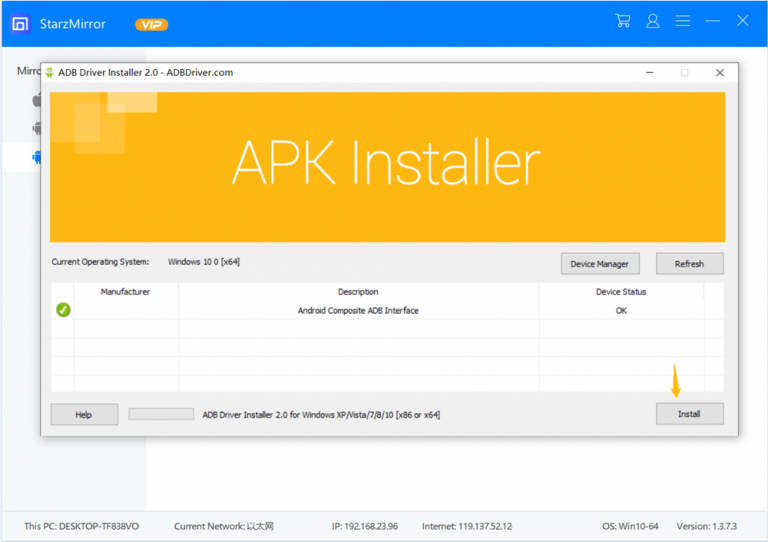Open Device Manager
The image size is (768, 542).
[x=599, y=264]
